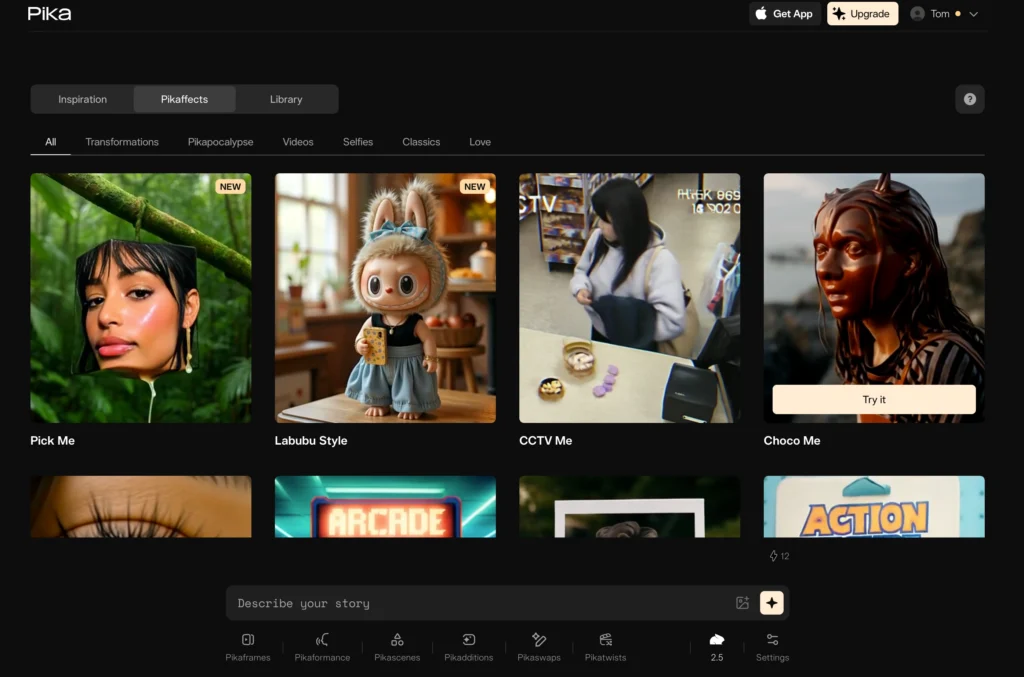1024x677 pixels.
Task: Choose the Pikadditions tool
Action: pos(468,640)
